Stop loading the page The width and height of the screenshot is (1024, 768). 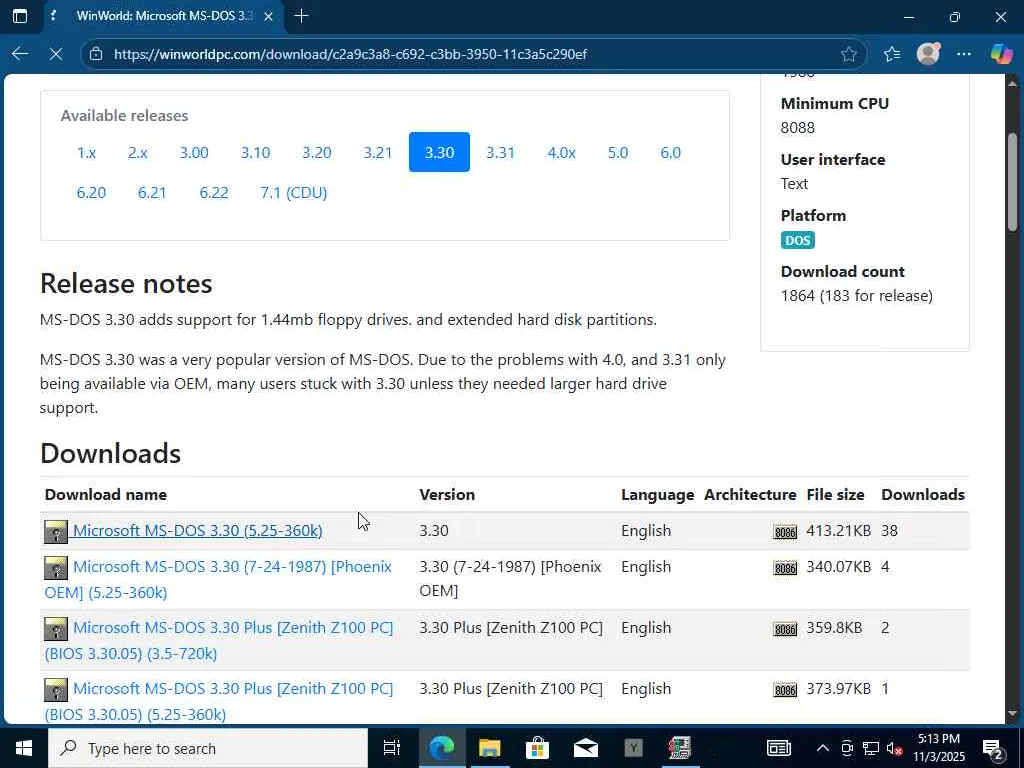pos(56,54)
